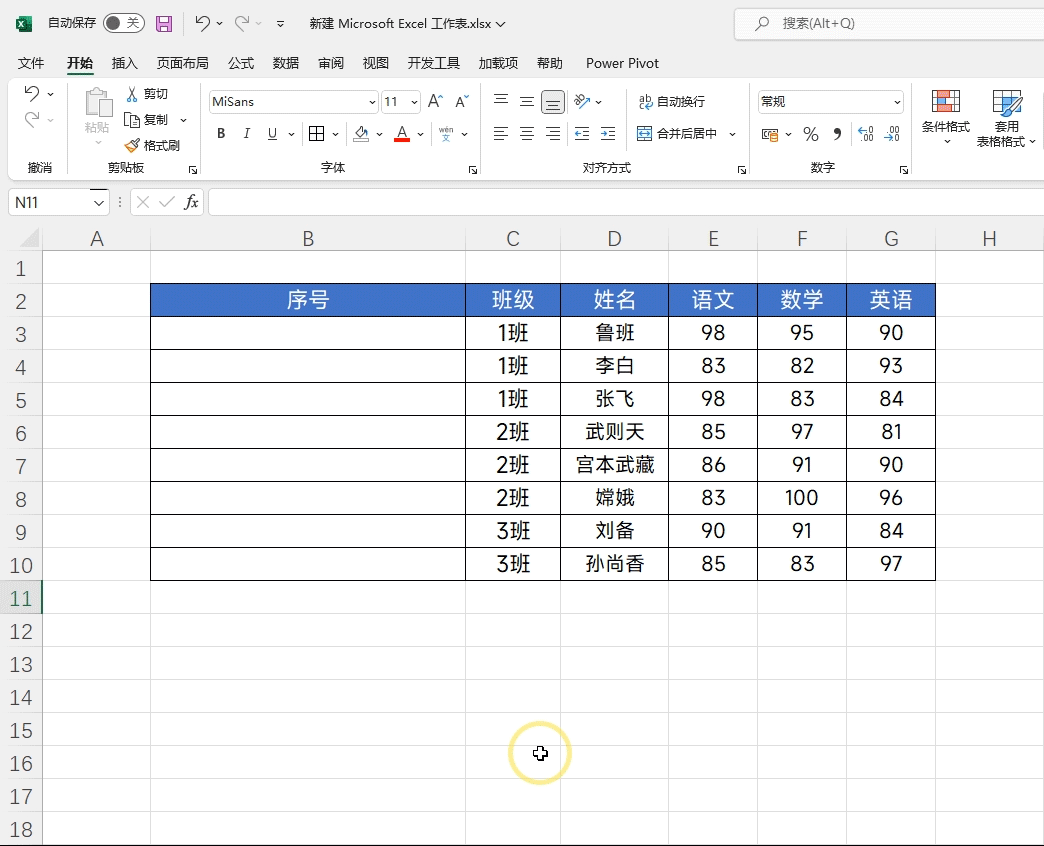This screenshot has height=846, width=1044.
Task: Toggle bold formatting
Action: coord(221,134)
